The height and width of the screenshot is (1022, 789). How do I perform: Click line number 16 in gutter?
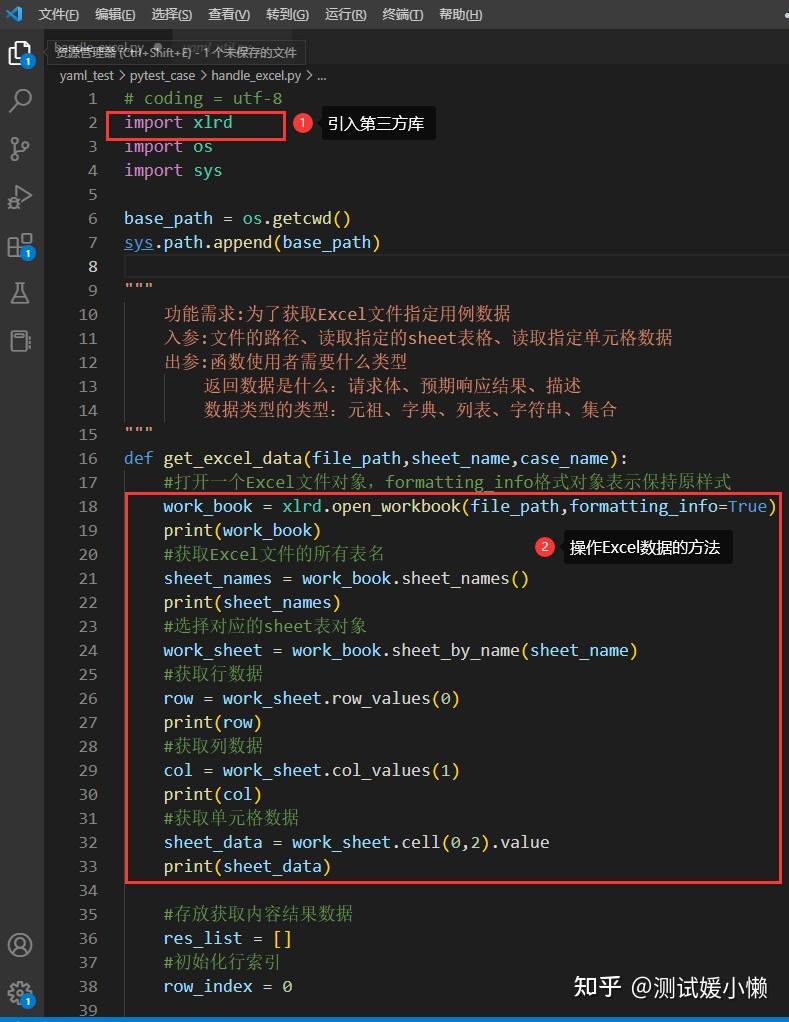(x=88, y=458)
